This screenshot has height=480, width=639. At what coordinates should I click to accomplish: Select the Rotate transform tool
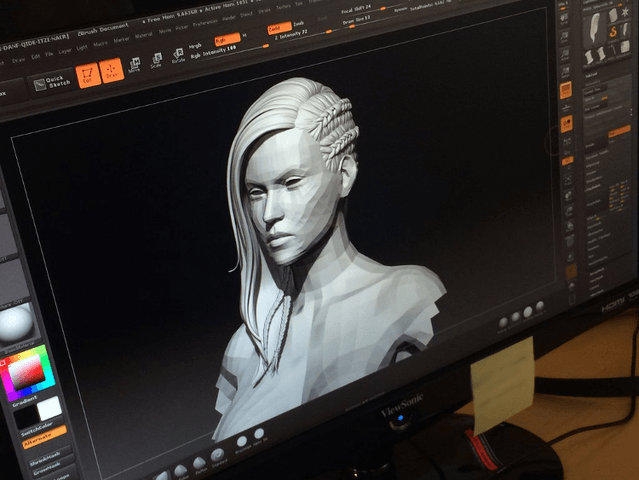[x=178, y=56]
